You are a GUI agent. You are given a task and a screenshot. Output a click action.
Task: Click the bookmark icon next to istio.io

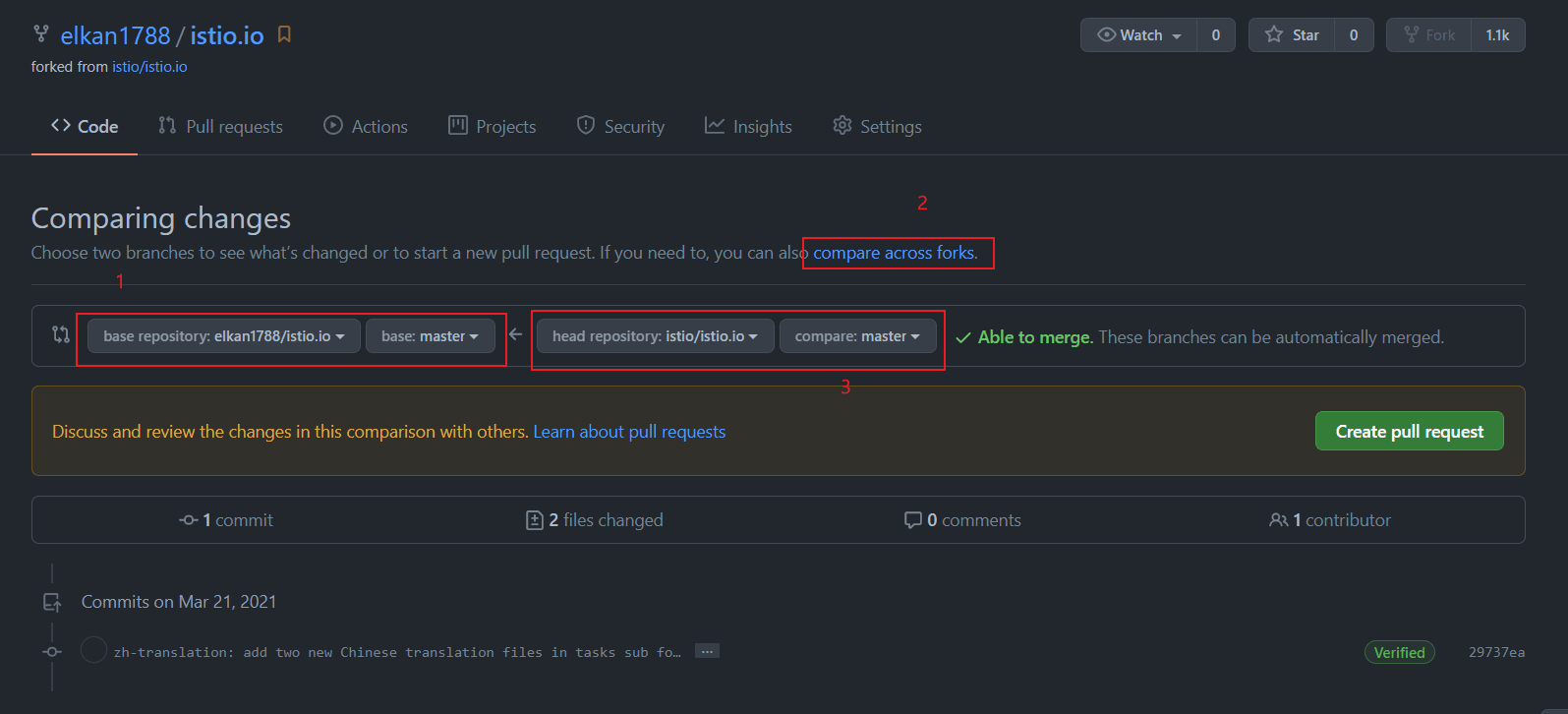284,34
